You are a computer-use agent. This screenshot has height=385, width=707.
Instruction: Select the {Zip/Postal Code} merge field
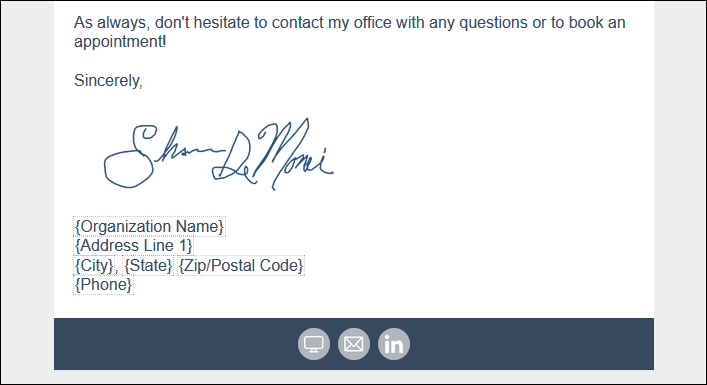(x=241, y=266)
